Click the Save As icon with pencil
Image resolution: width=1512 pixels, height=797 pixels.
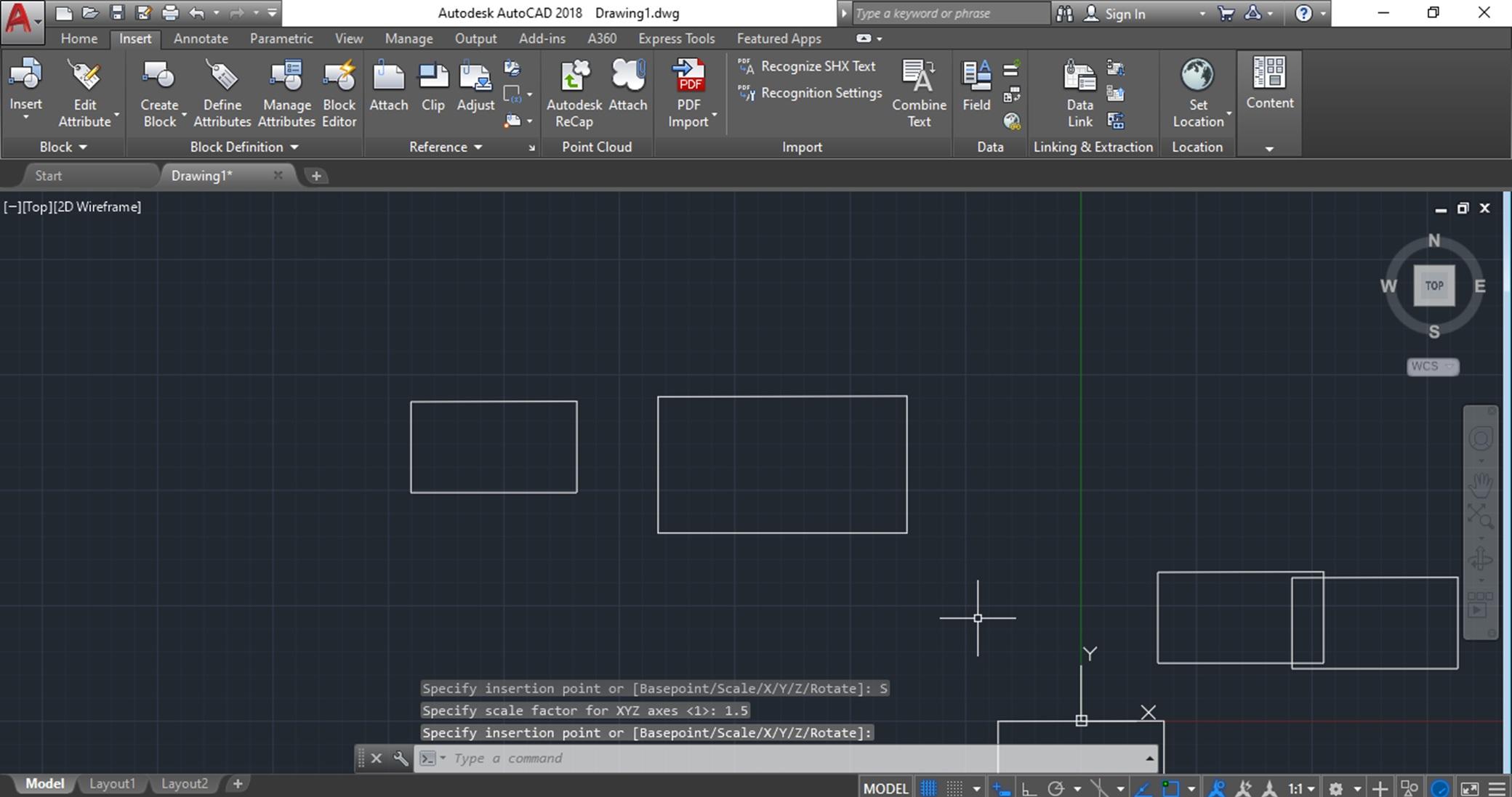(143, 13)
